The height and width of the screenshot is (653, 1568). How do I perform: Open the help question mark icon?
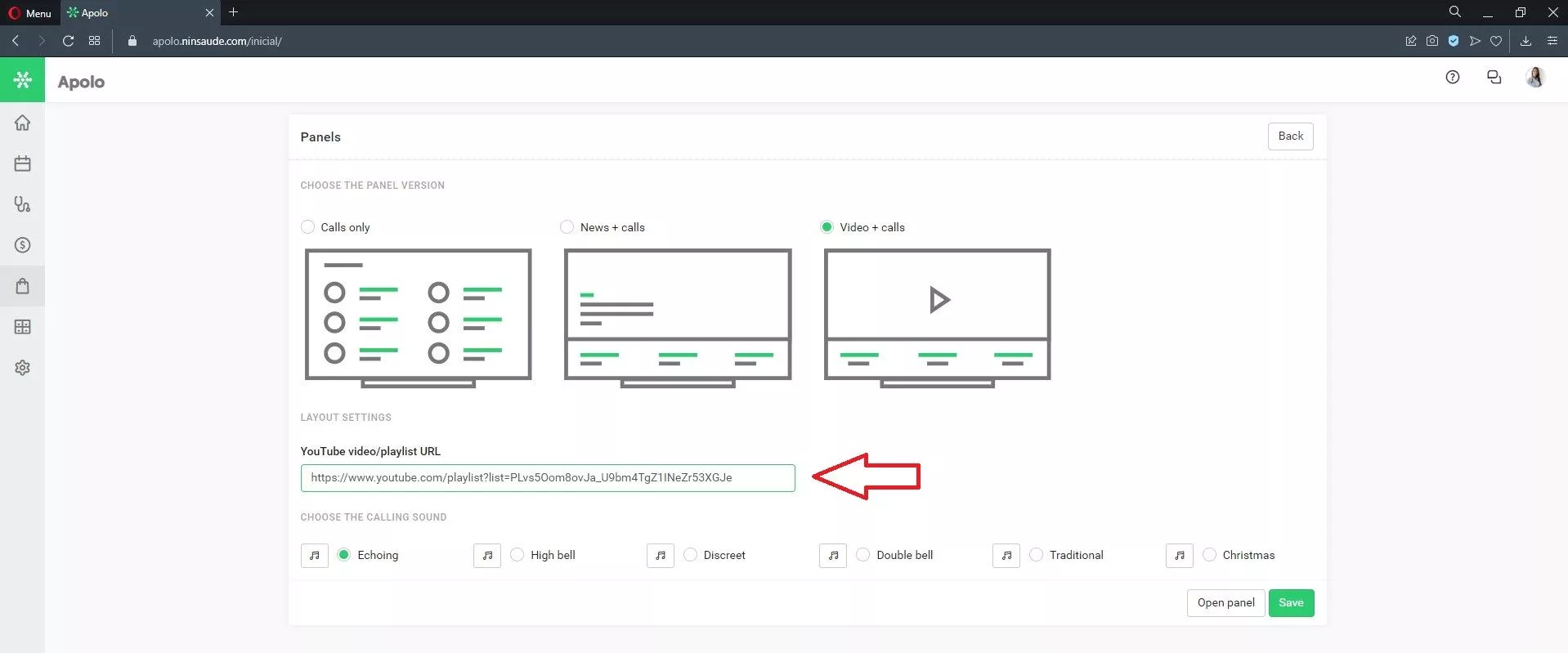pyautogui.click(x=1453, y=78)
